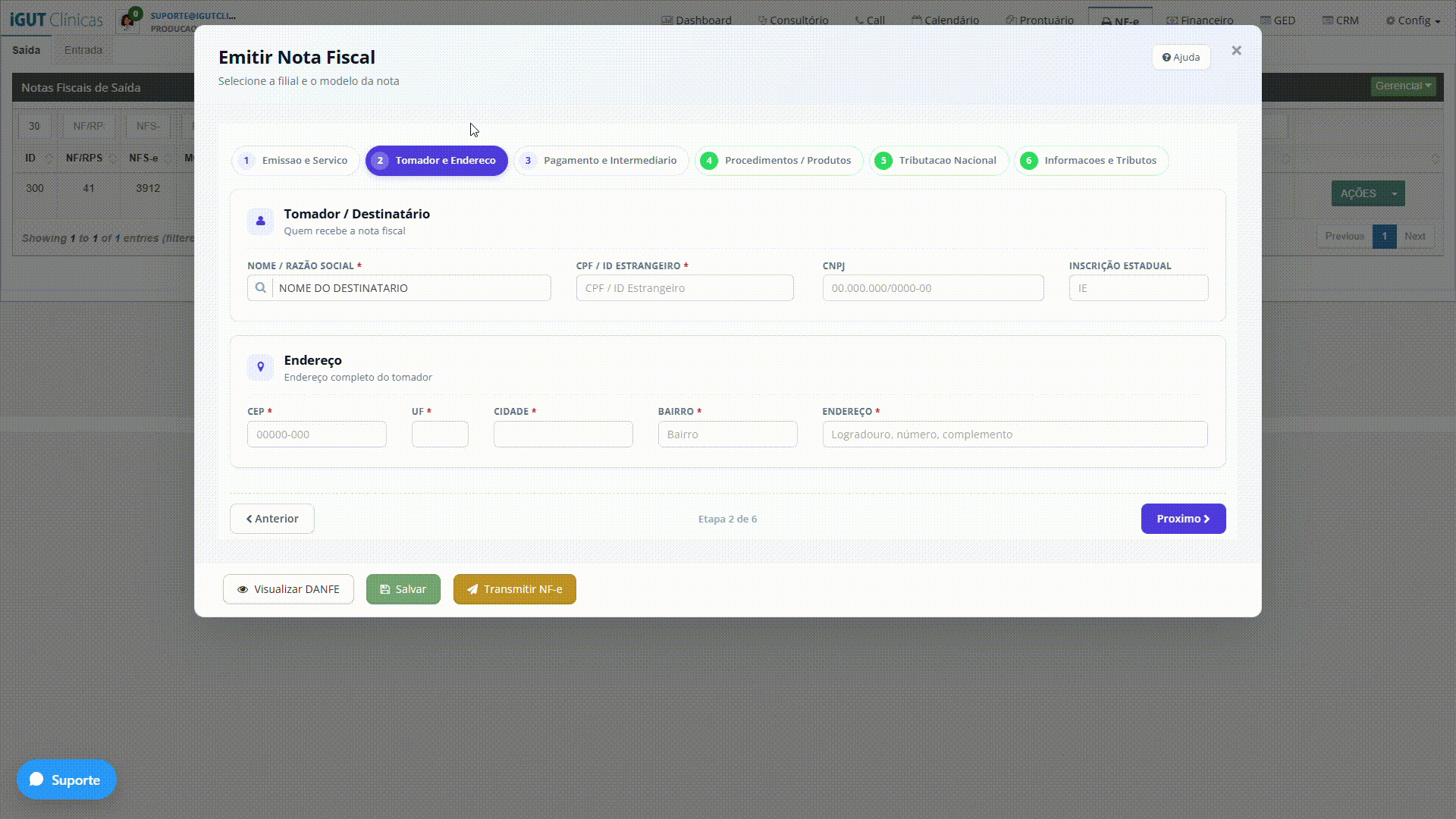Switch to step 5 Tributacao Nacional
This screenshot has height=819, width=1456.
(x=939, y=161)
